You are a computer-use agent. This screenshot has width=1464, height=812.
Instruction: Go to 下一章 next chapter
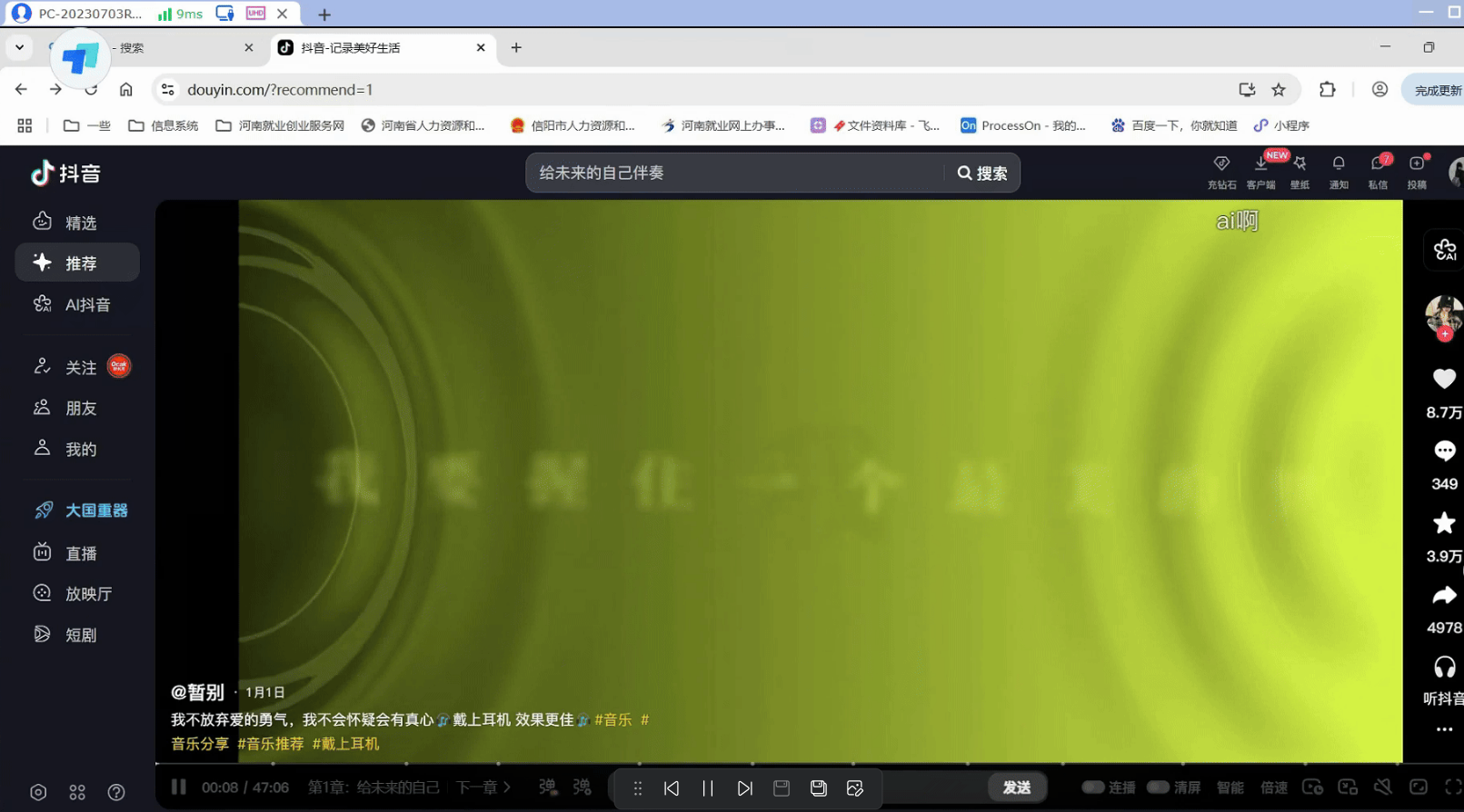point(483,787)
